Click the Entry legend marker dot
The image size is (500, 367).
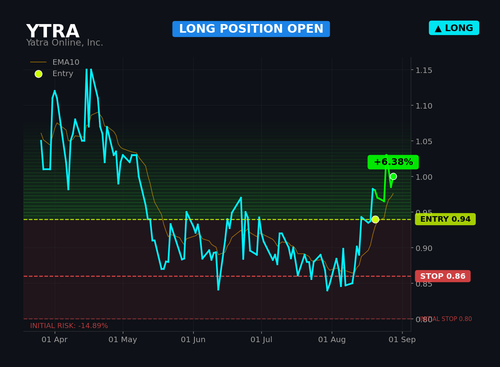(x=39, y=74)
